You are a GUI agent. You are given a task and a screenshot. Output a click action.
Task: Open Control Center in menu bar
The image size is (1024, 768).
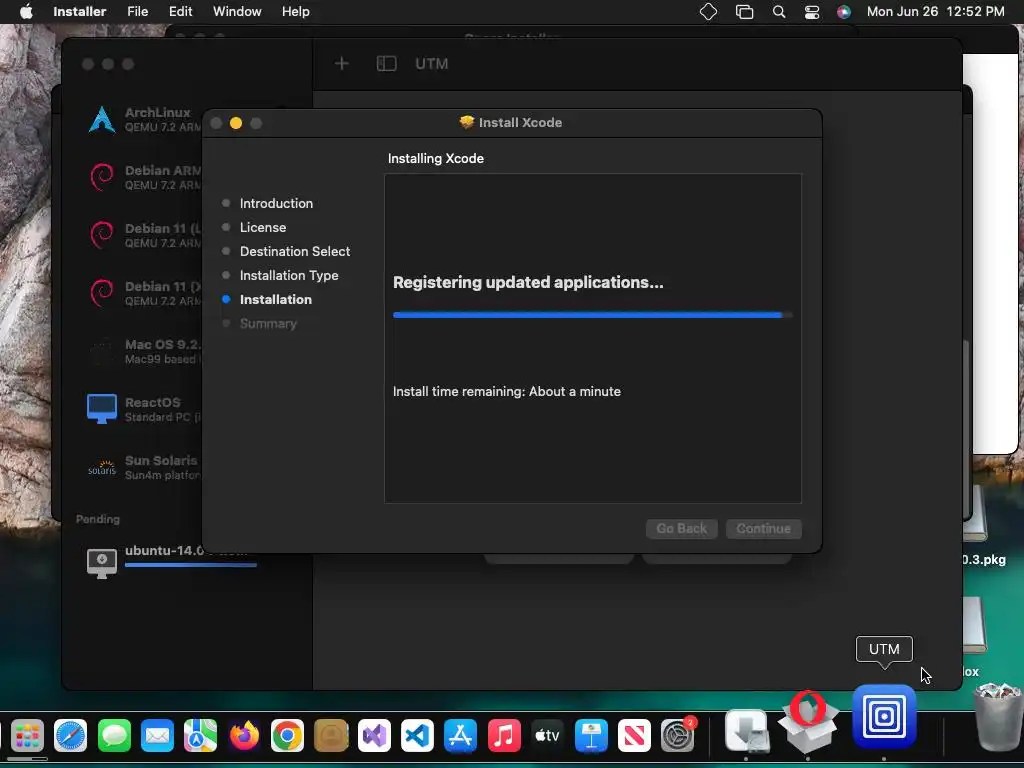[812, 12]
